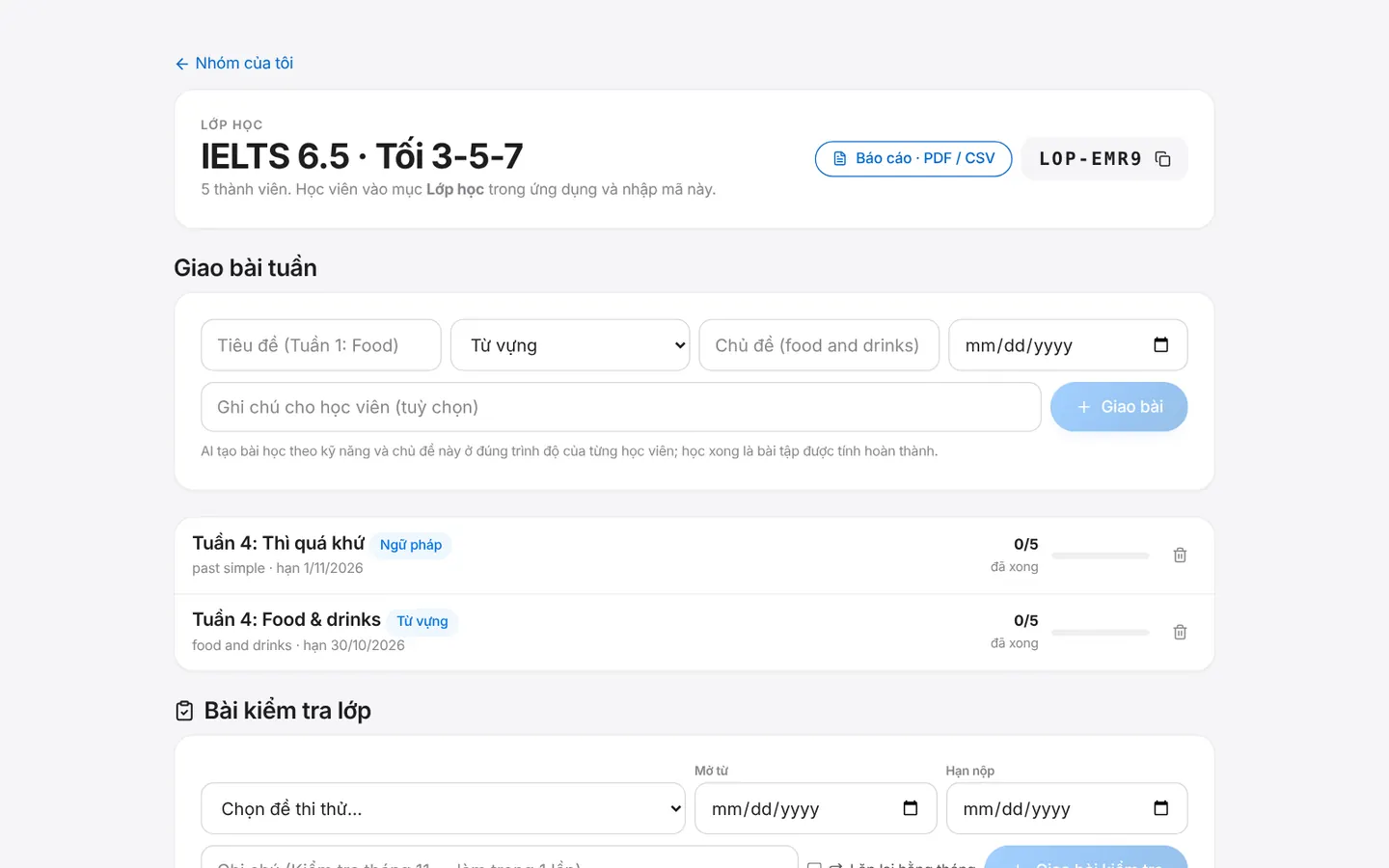The image size is (1389, 868).
Task: Open the Từ vựng skill dropdown
Action: click(570, 345)
